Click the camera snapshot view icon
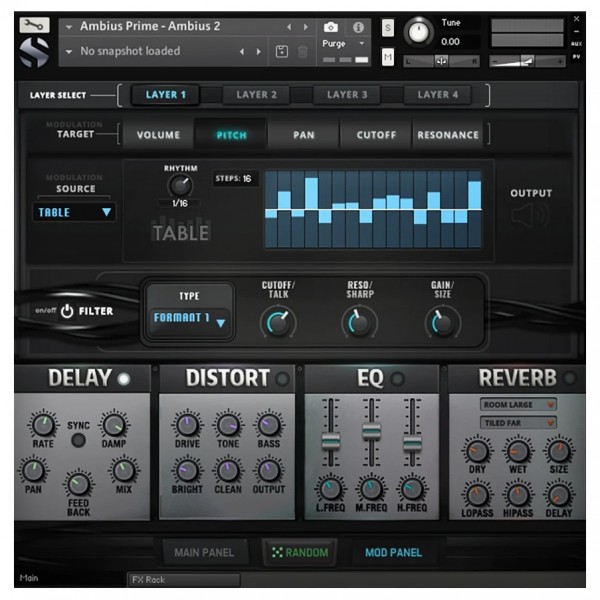Image resolution: width=600 pixels, height=600 pixels. [331, 27]
